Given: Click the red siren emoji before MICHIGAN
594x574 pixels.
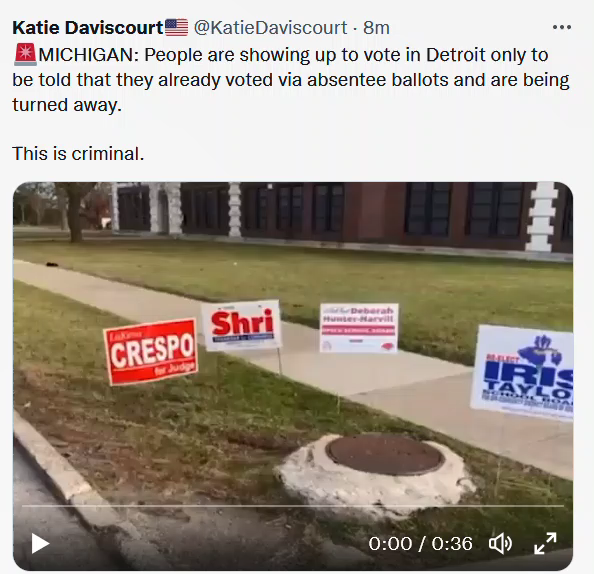Looking at the screenshot, I should [25, 54].
